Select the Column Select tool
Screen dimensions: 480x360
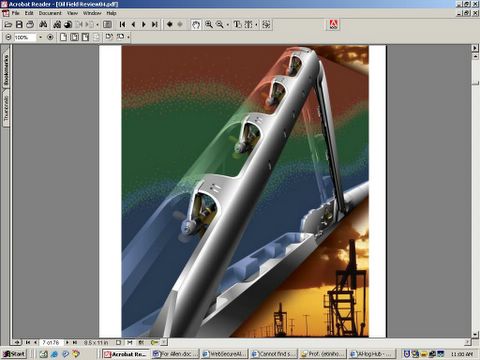(249, 24)
